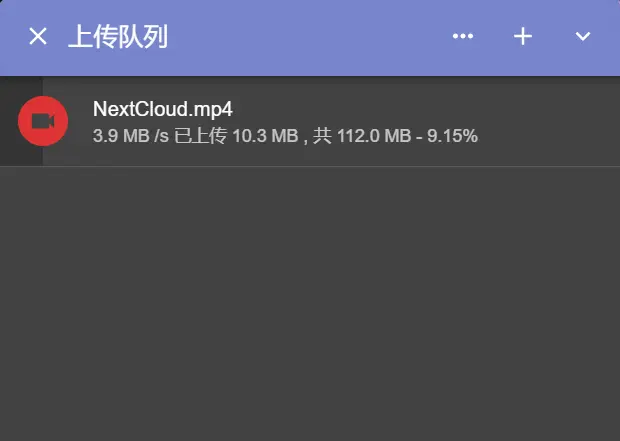620x441 pixels.
Task: Click the 已上传 10.3 MB uploaded amount
Action: (x=236, y=136)
